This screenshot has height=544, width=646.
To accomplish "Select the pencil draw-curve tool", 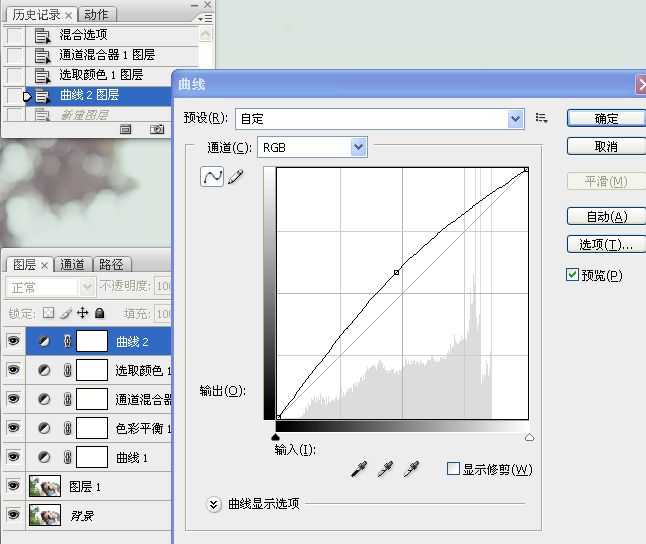I will pyautogui.click(x=235, y=177).
